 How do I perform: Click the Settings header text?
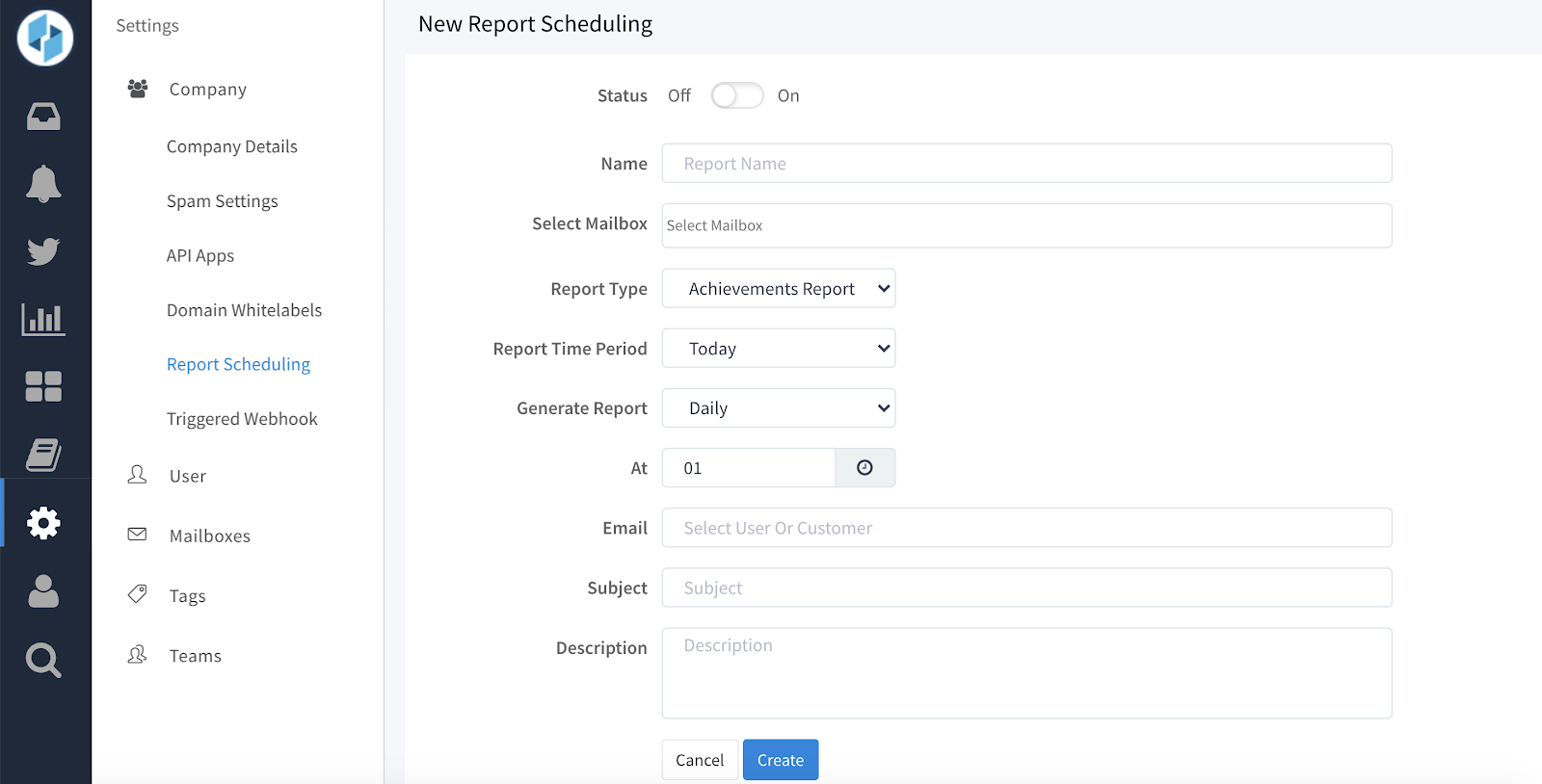click(x=147, y=26)
